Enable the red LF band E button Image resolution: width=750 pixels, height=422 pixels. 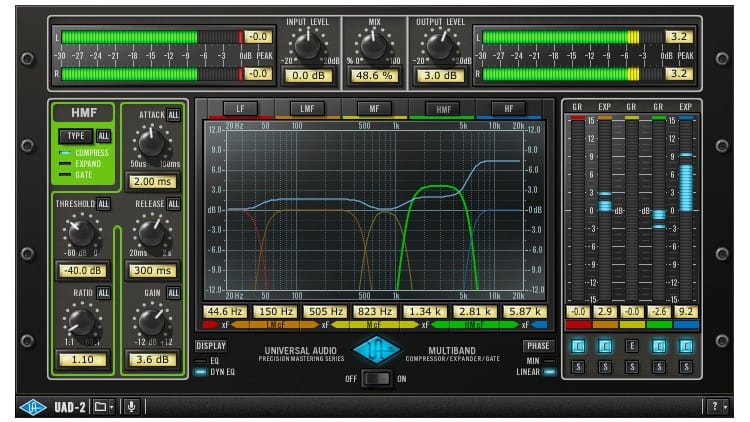coord(578,346)
